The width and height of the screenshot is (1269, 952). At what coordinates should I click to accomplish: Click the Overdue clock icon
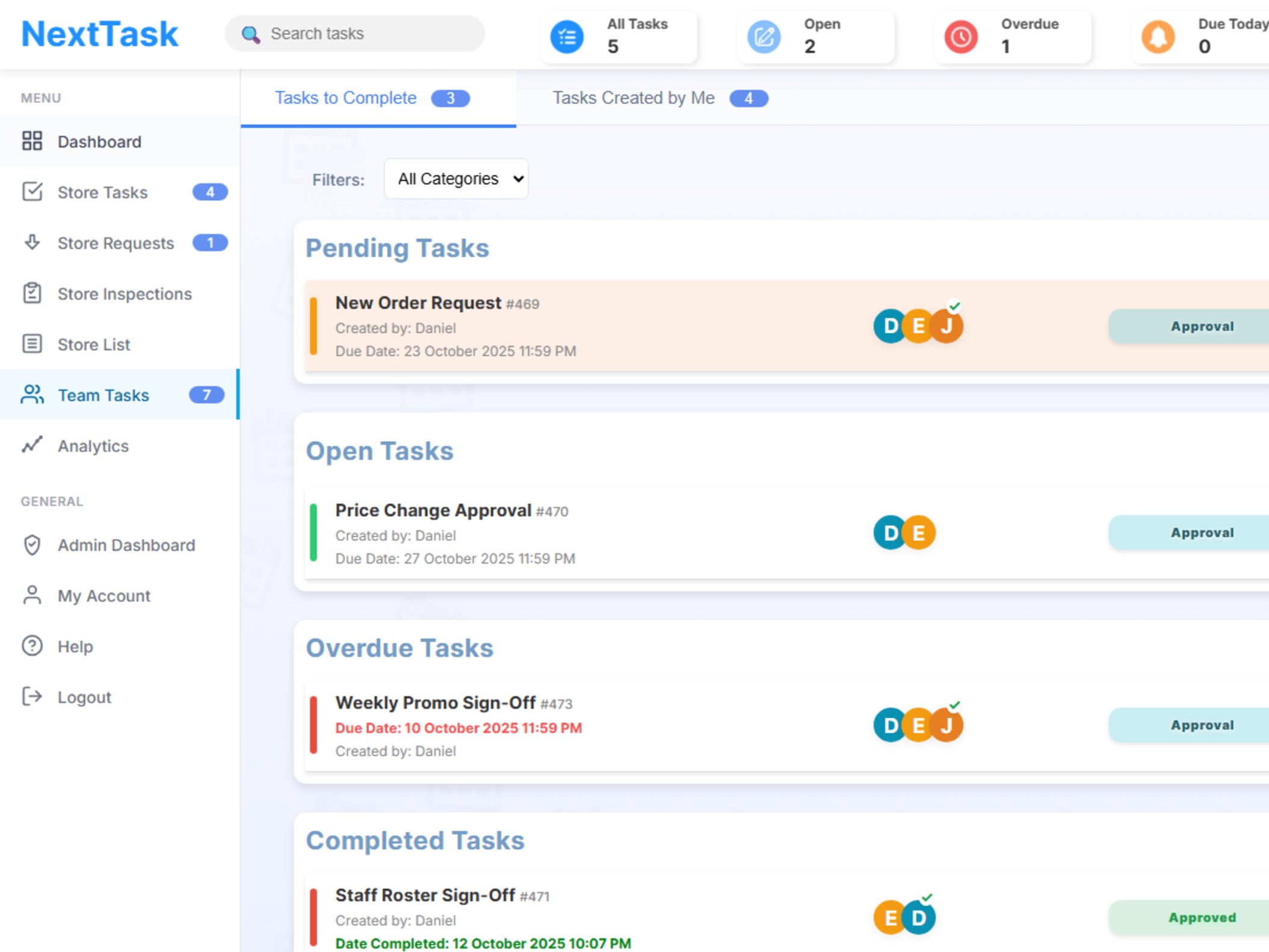tap(961, 37)
